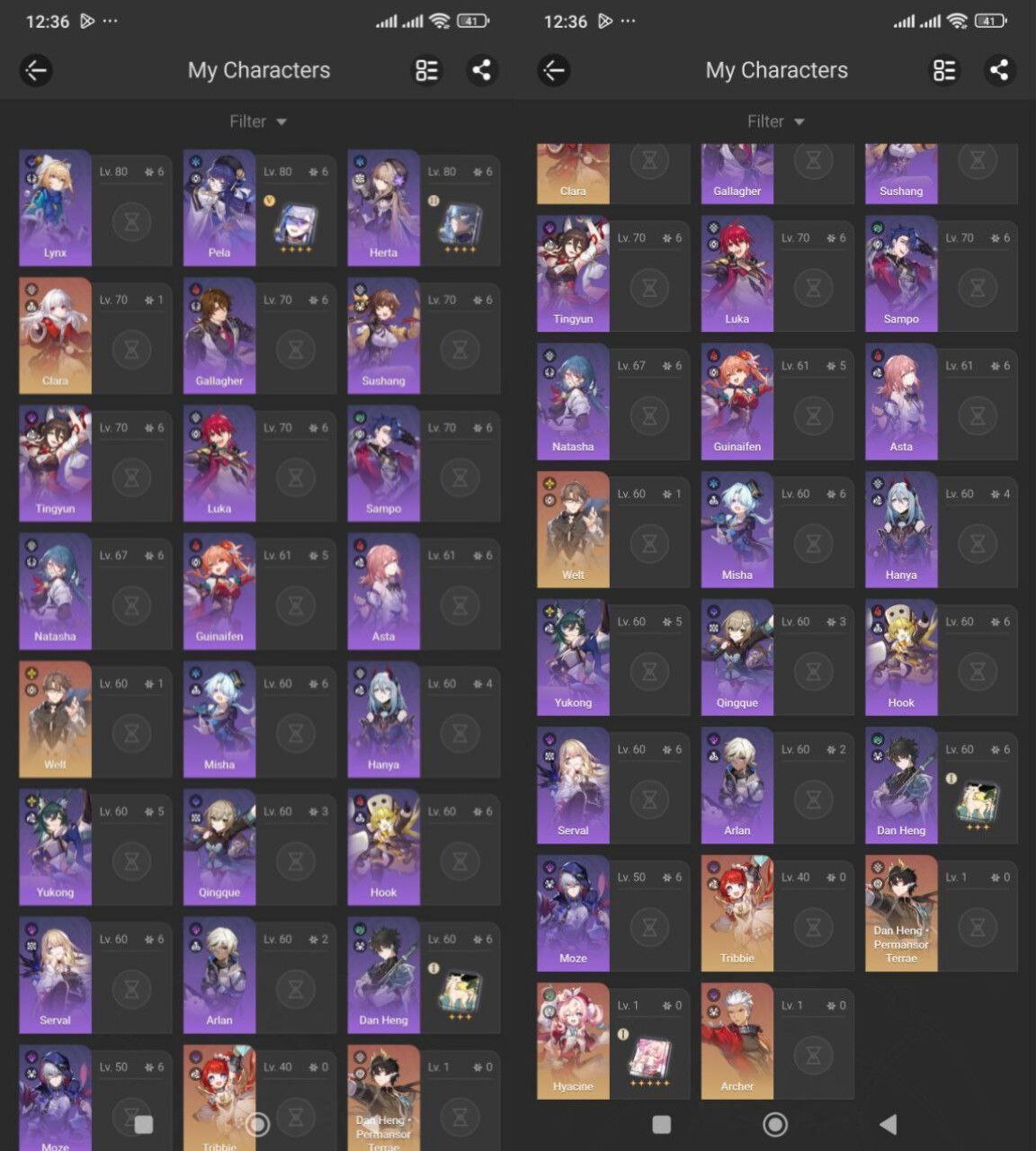Tap Welt's empty light cone slot in the right screenshot
The height and width of the screenshot is (1151, 1036).
click(649, 544)
